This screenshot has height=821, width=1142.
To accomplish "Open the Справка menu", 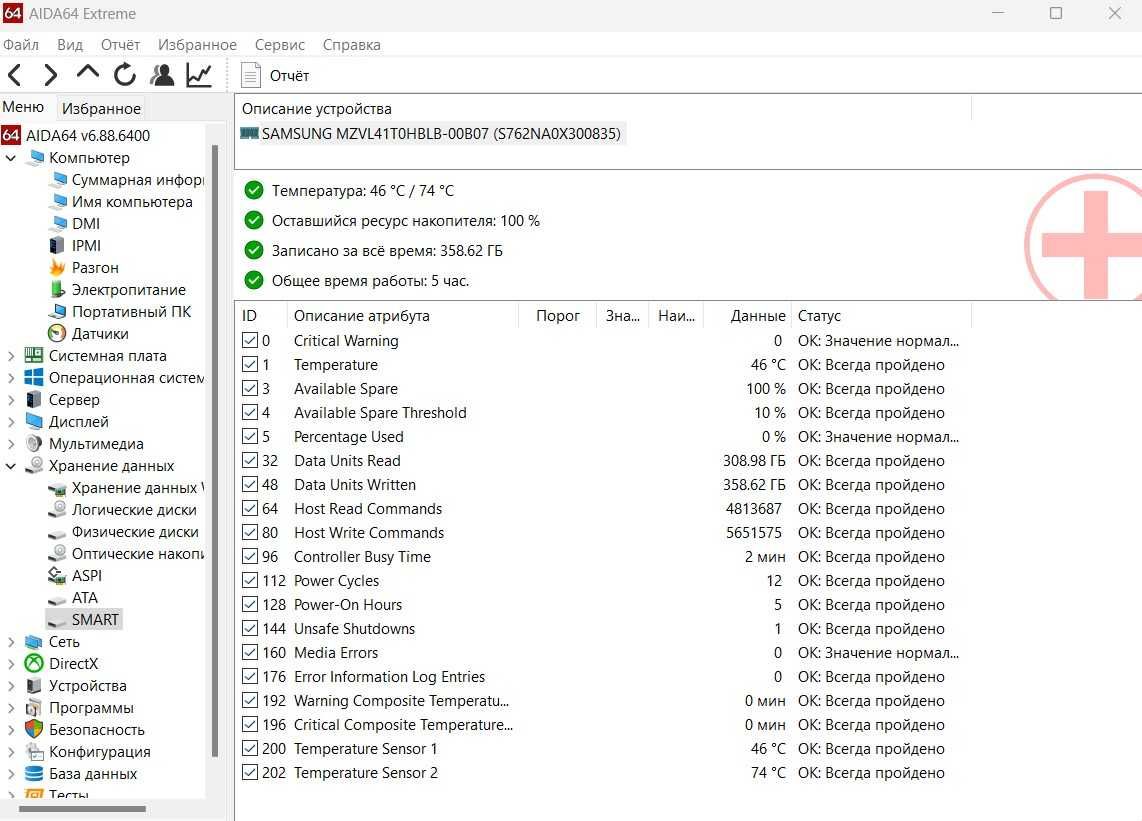I will coord(352,44).
